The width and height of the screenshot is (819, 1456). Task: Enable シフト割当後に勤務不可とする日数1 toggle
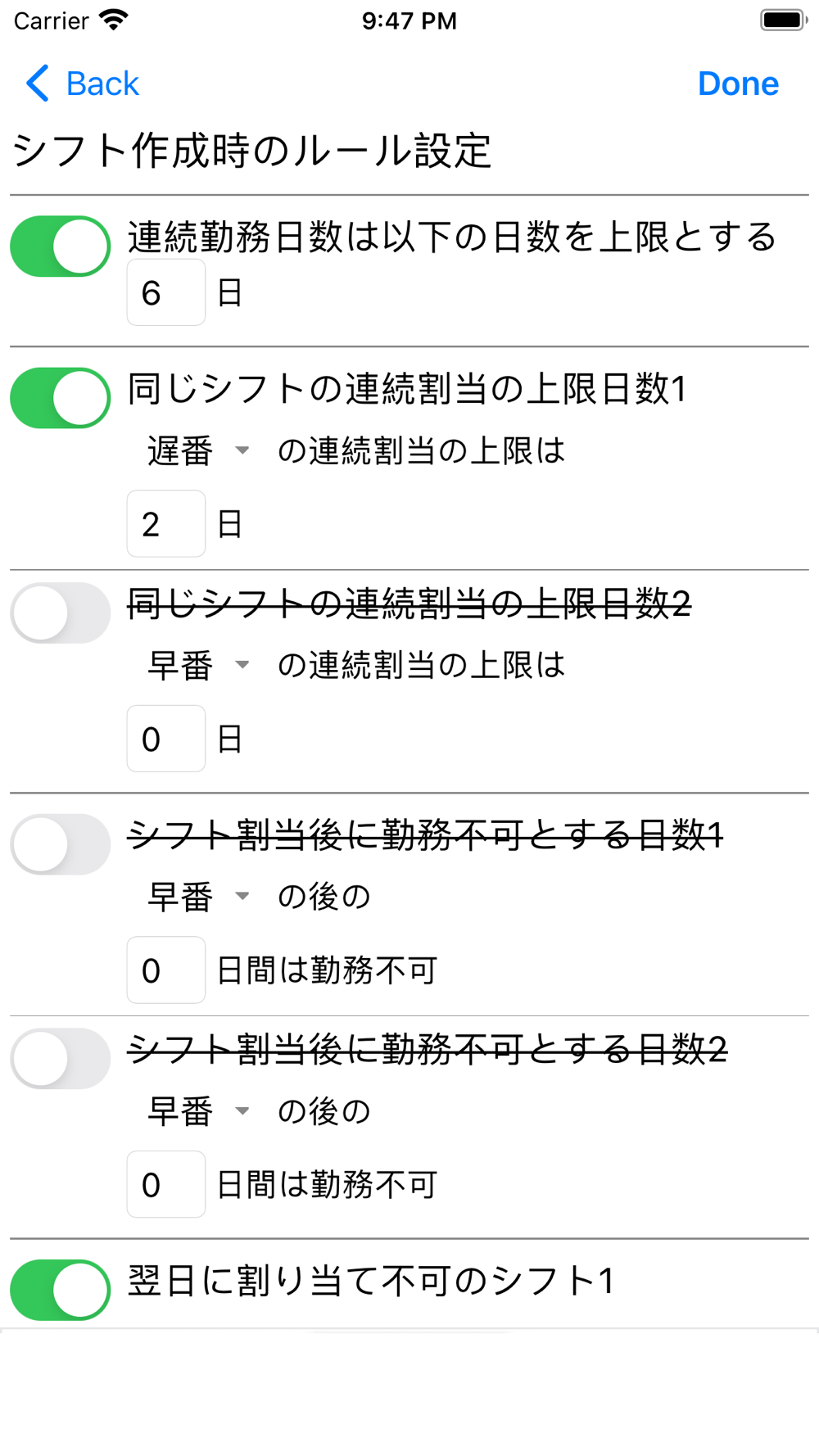(x=61, y=844)
